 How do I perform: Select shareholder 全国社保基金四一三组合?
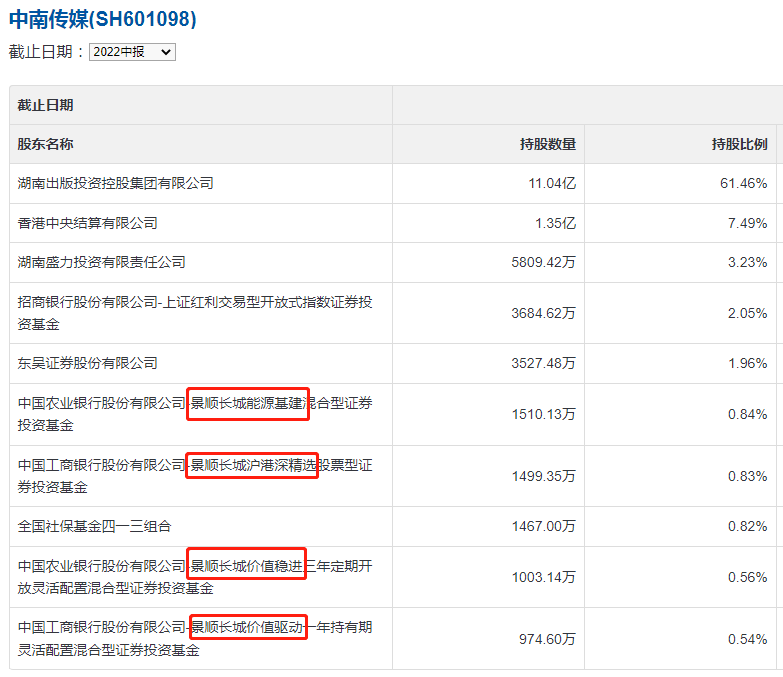click(x=94, y=526)
